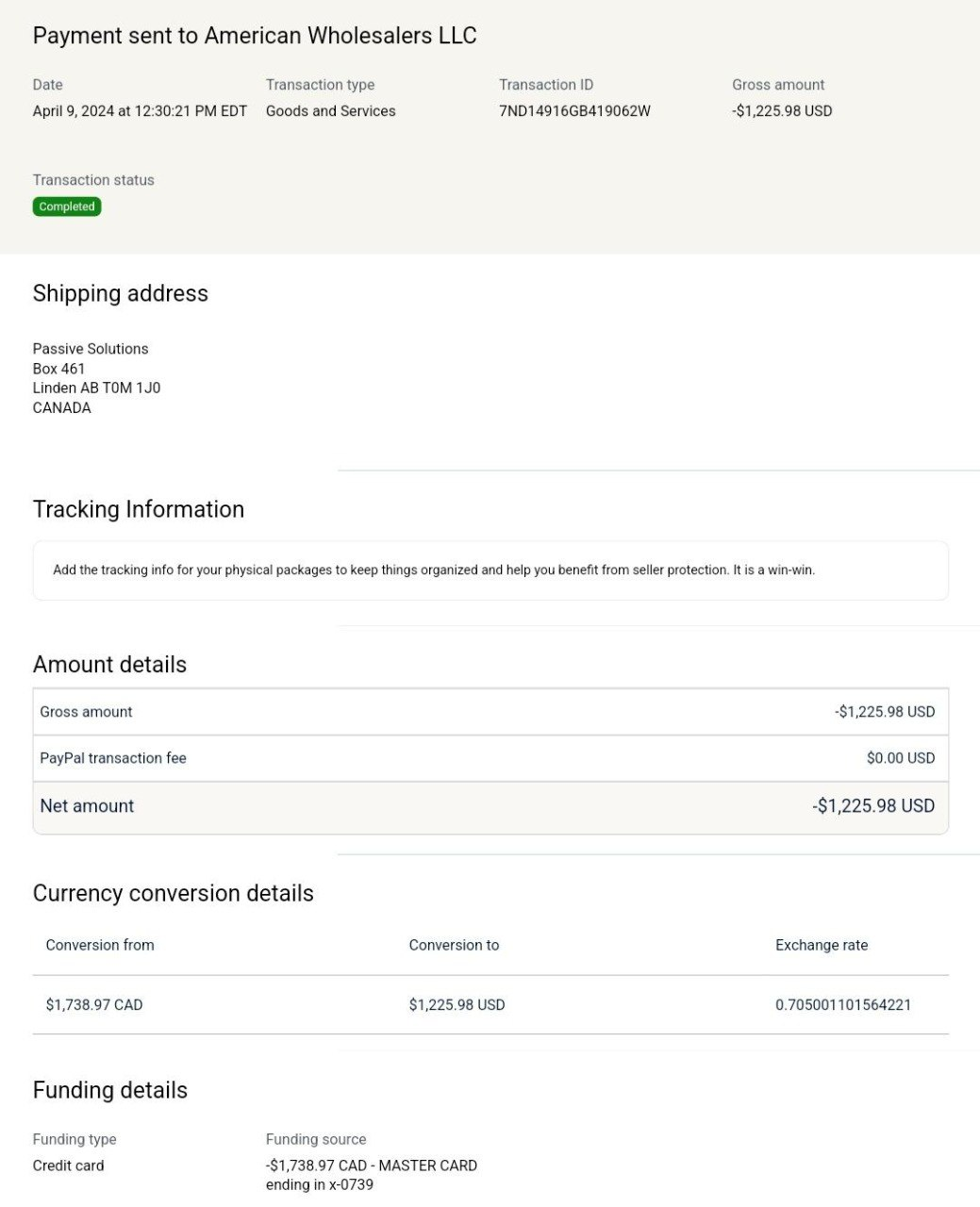Select the 'ending in x-0739' card text
This screenshot has width=980, height=1207.
[320, 1185]
